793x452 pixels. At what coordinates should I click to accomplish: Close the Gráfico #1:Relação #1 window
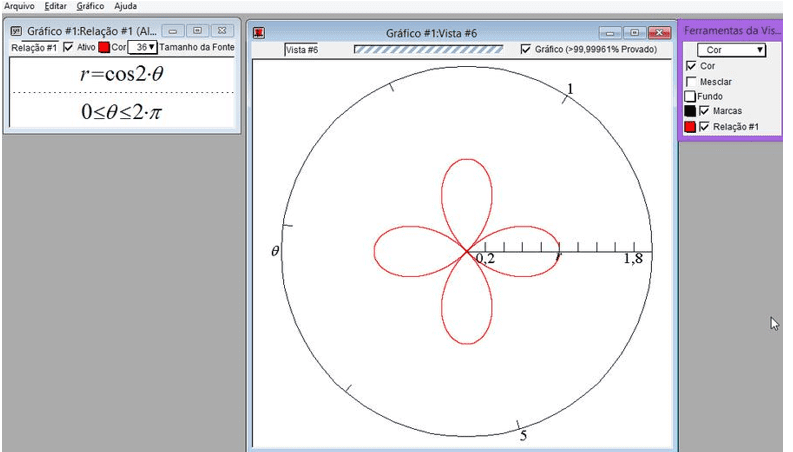point(222,31)
